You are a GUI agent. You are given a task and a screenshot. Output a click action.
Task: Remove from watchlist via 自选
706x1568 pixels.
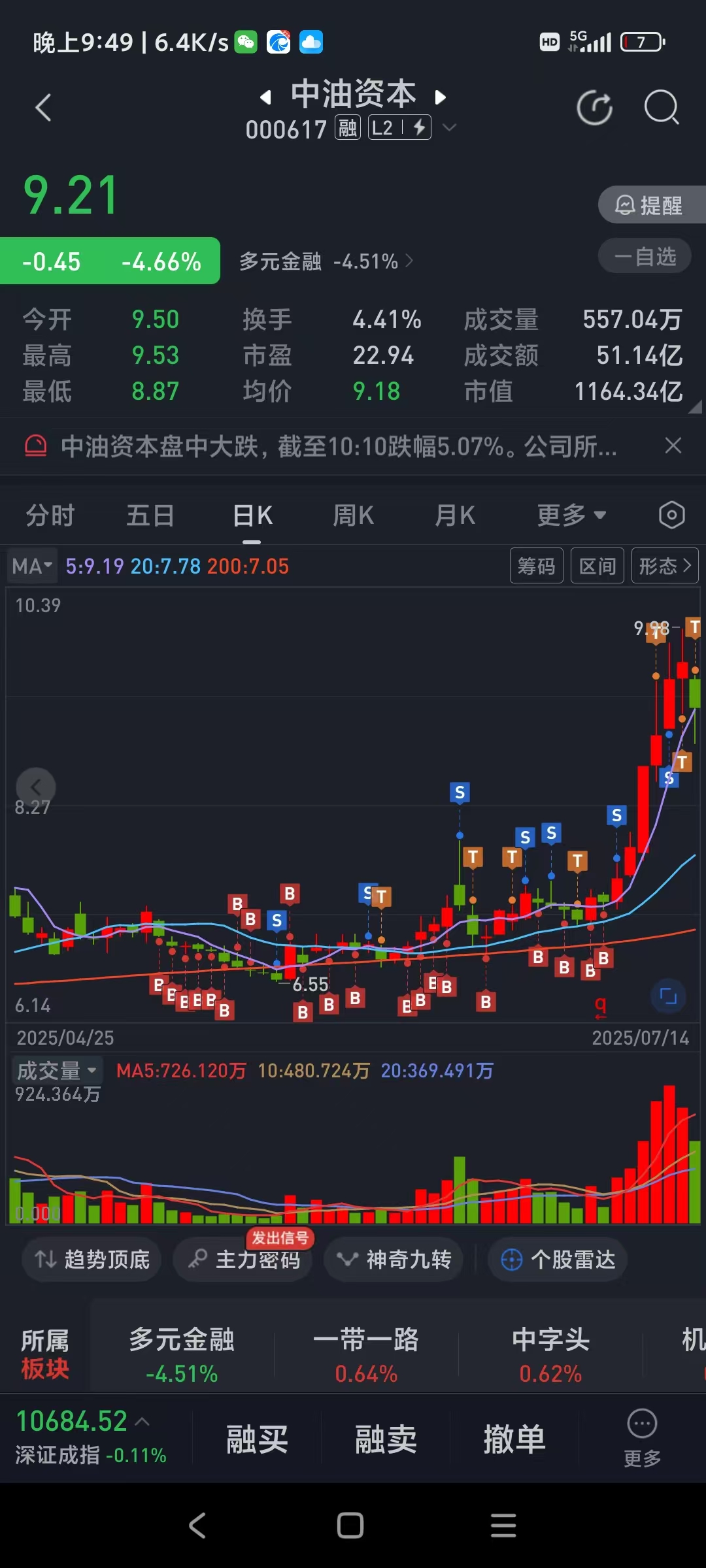pyautogui.click(x=645, y=256)
